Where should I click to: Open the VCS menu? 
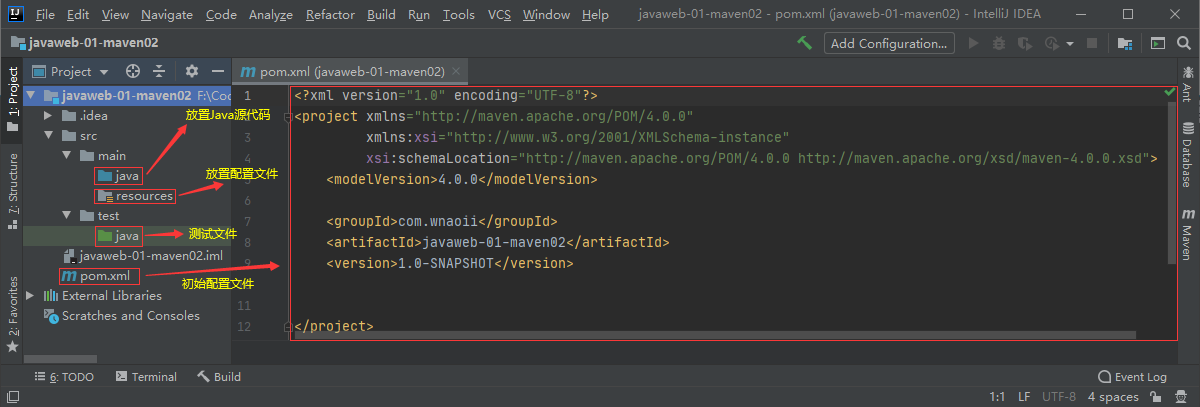pos(499,15)
